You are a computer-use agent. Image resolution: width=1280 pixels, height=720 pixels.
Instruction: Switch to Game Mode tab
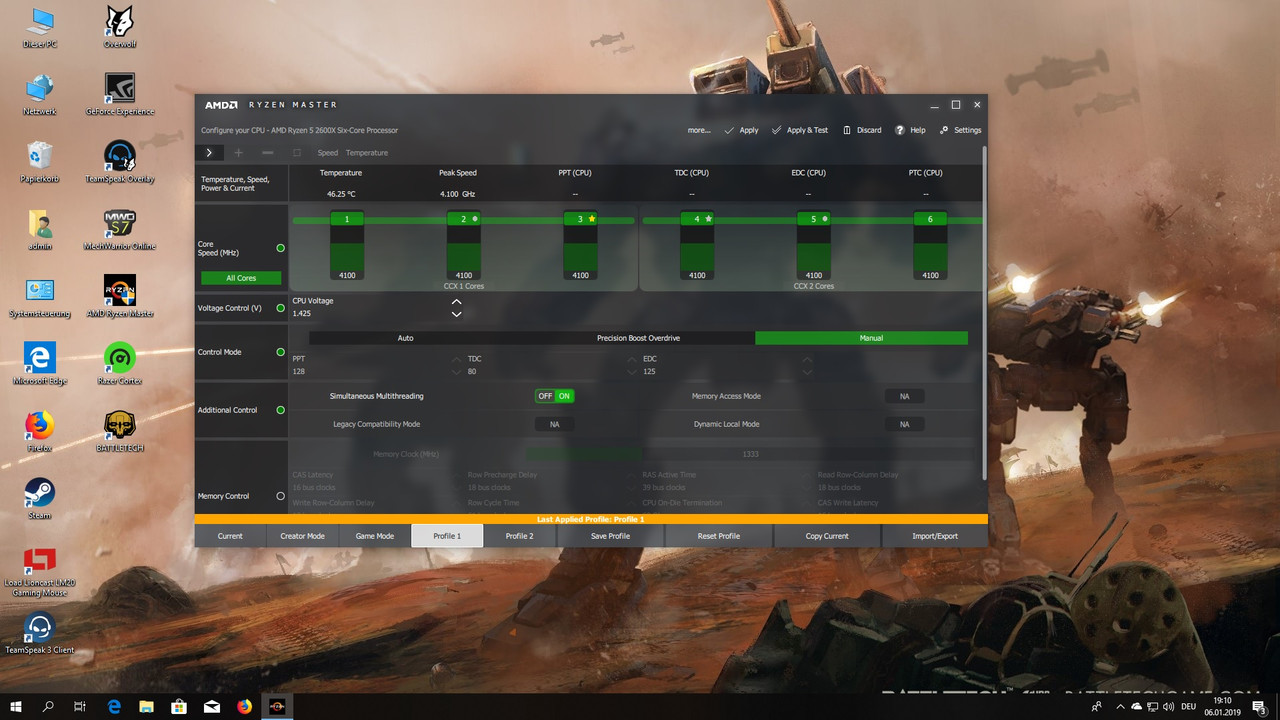click(374, 536)
